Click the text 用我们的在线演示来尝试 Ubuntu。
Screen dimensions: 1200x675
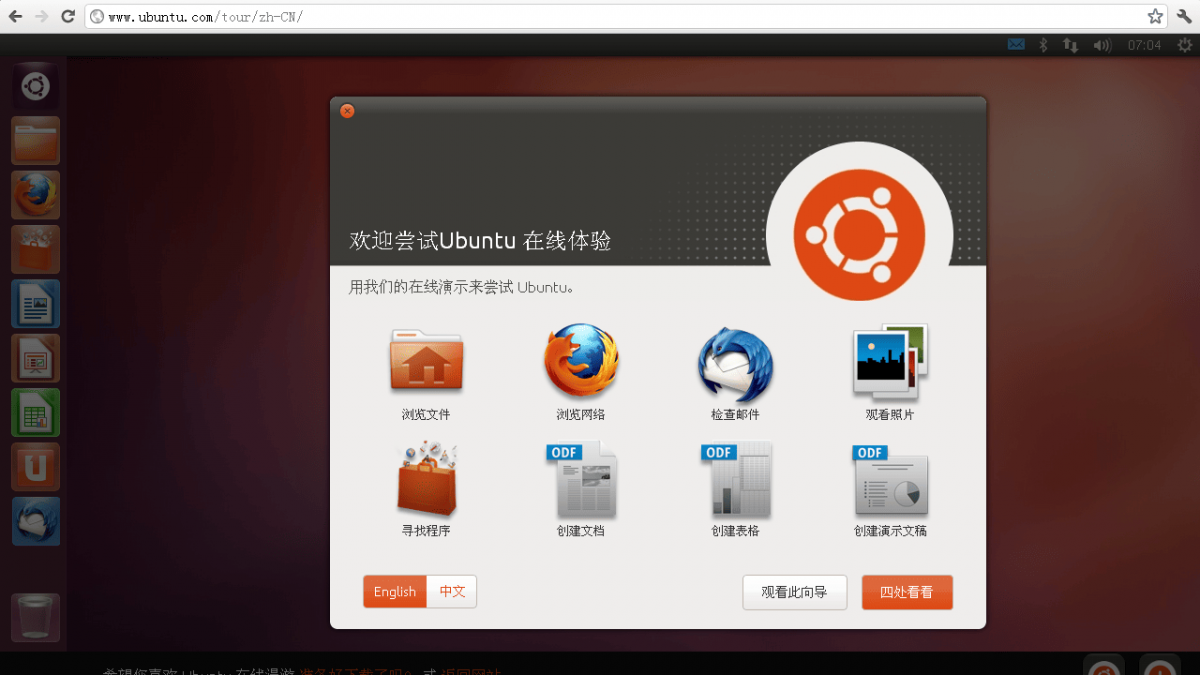462,287
